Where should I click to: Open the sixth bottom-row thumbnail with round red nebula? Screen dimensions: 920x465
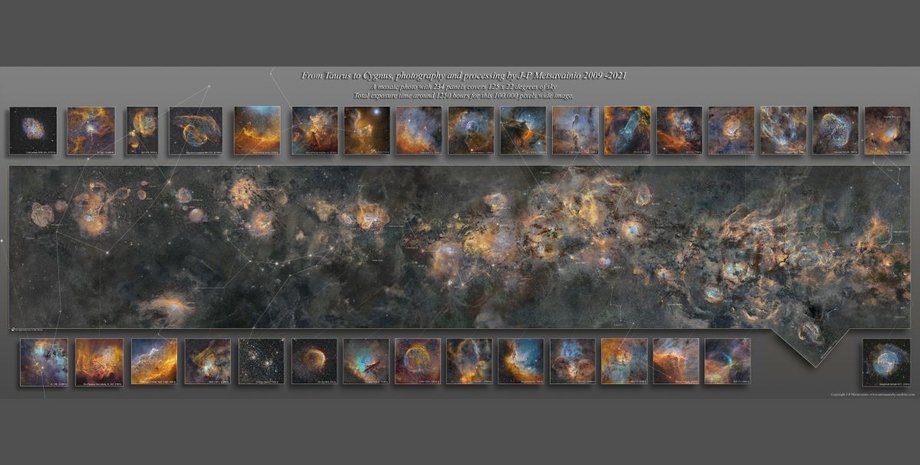click(x=314, y=361)
